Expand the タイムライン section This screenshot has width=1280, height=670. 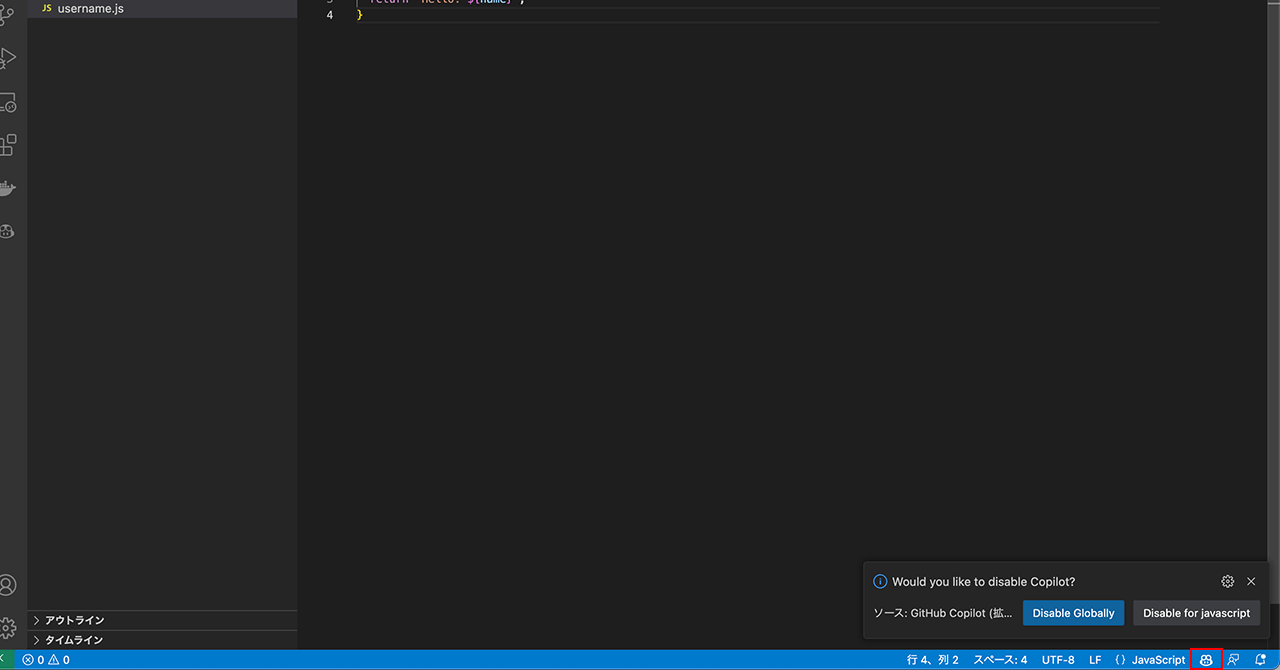74,640
